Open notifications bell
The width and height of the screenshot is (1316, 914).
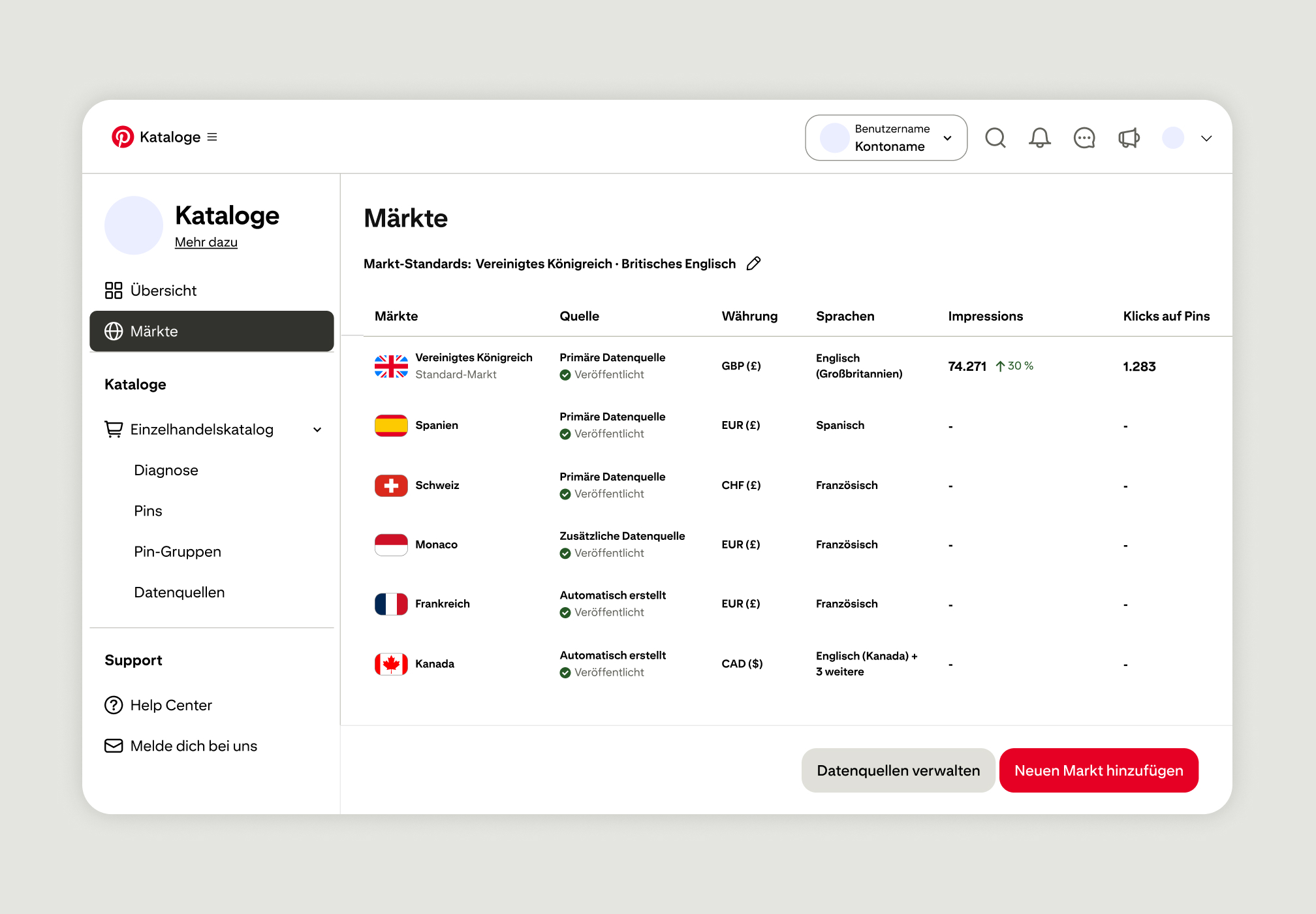(x=1040, y=138)
